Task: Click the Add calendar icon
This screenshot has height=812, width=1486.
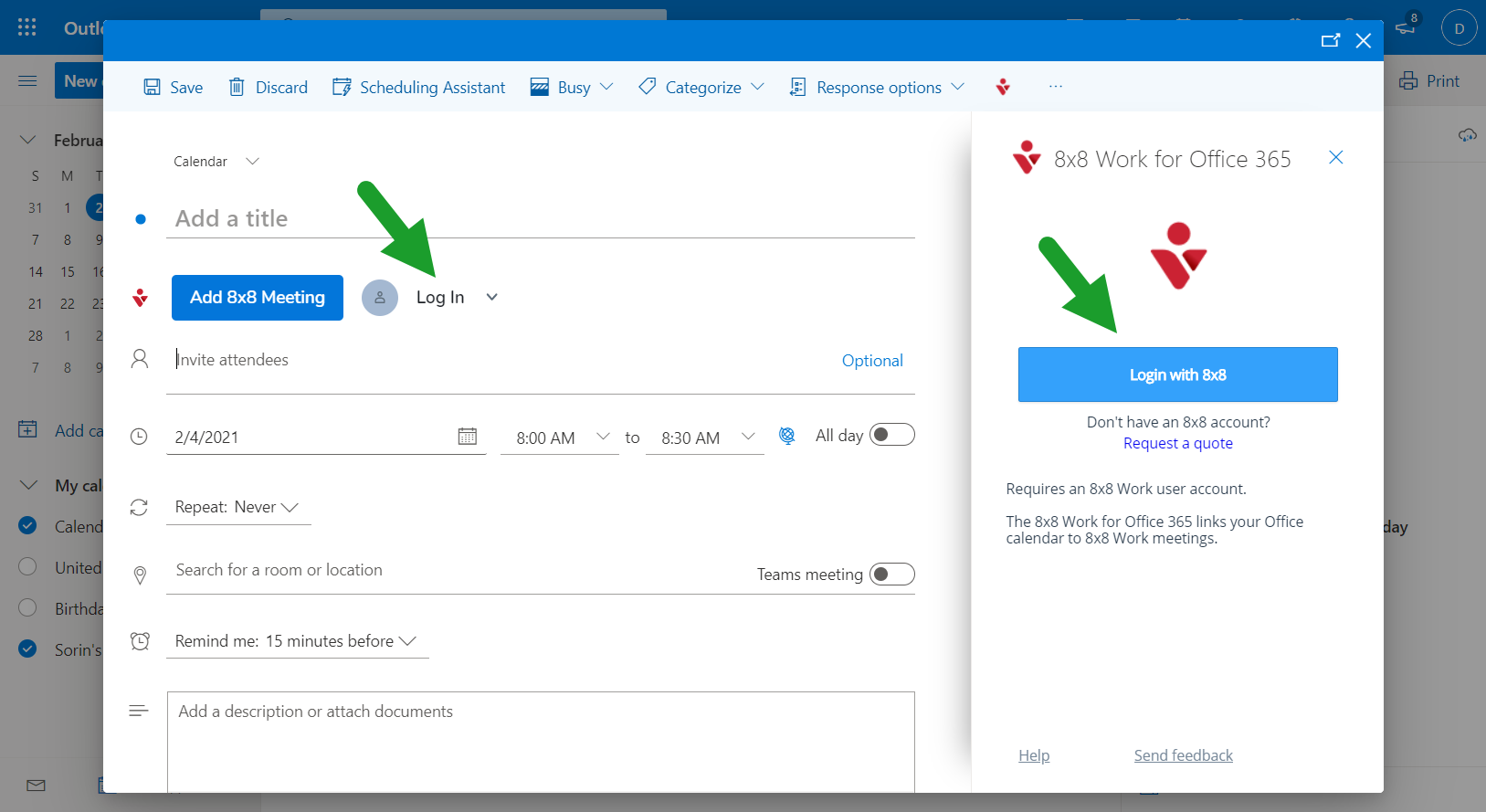Action: tap(27, 429)
